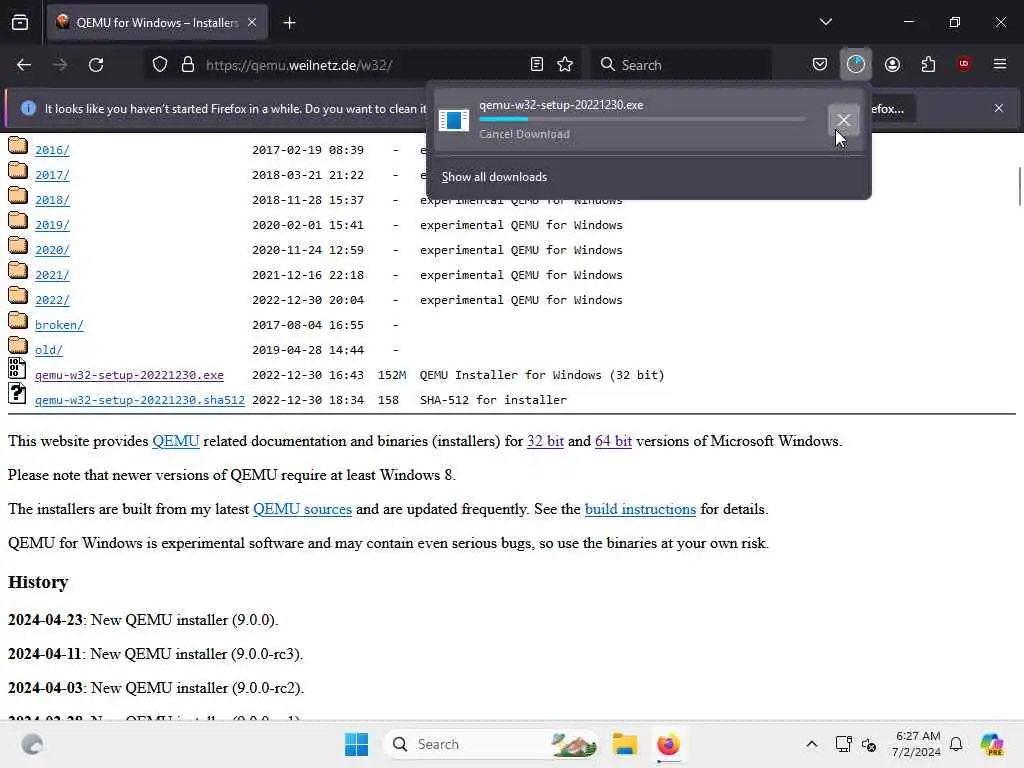Image resolution: width=1024 pixels, height=768 pixels.
Task: Open the QEMU sources link
Action: tap(302, 509)
